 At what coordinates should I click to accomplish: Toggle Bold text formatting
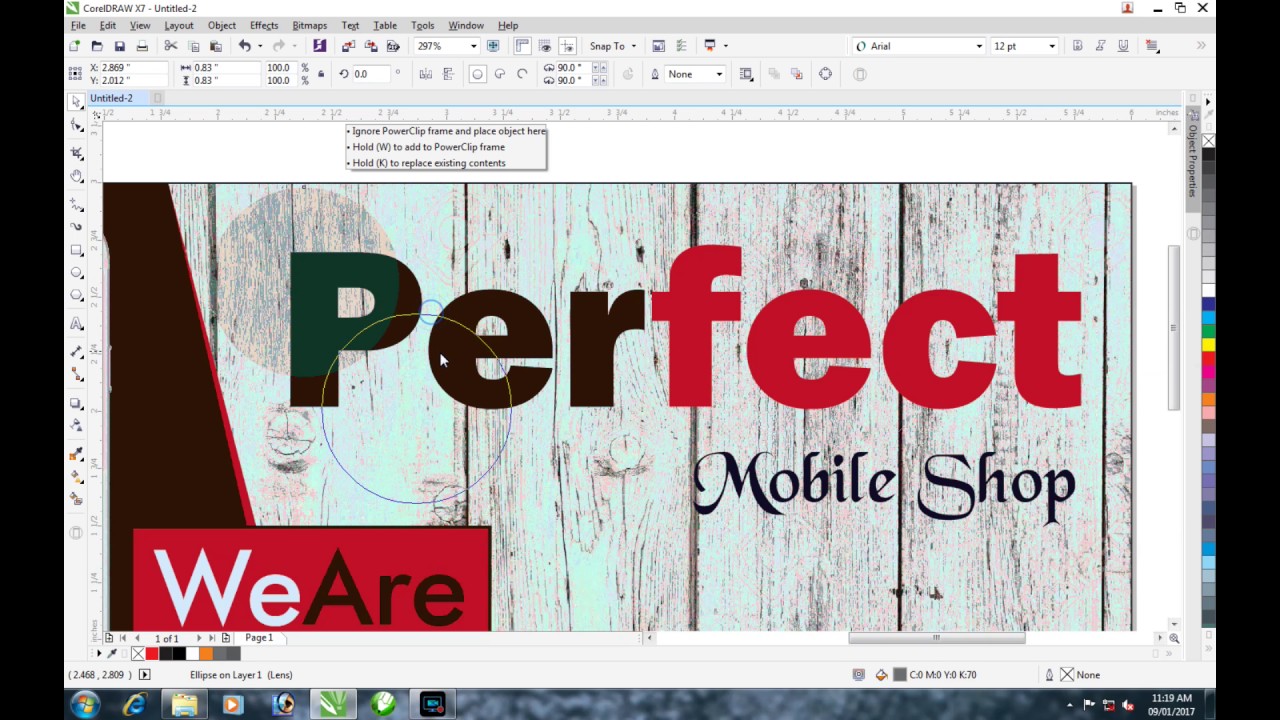tap(1078, 46)
